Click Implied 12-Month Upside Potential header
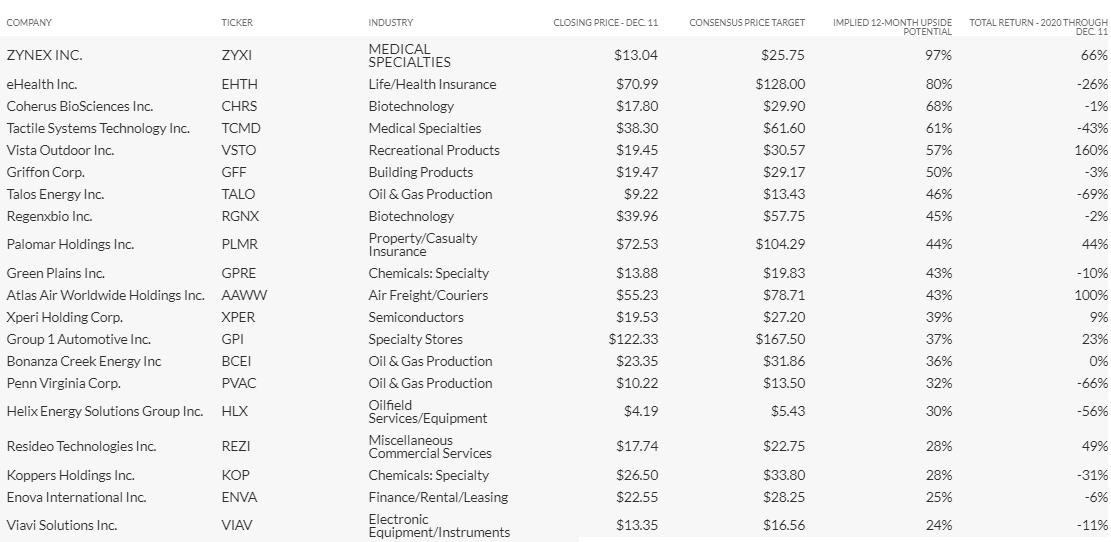 (x=892, y=27)
